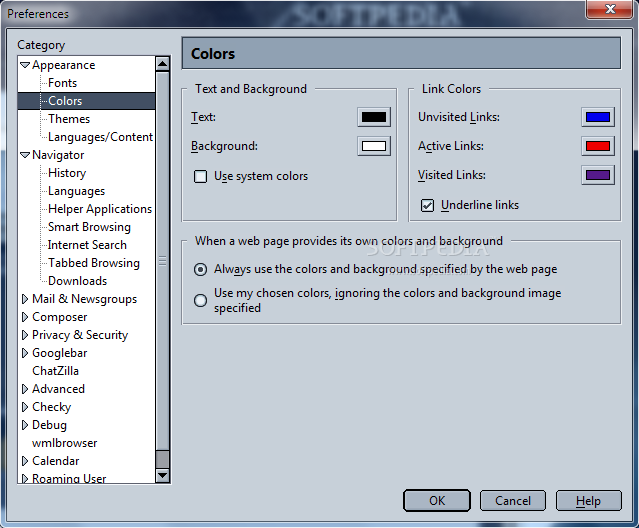
Task: Expand the Checky category
Action: pyautogui.click(x=25, y=407)
